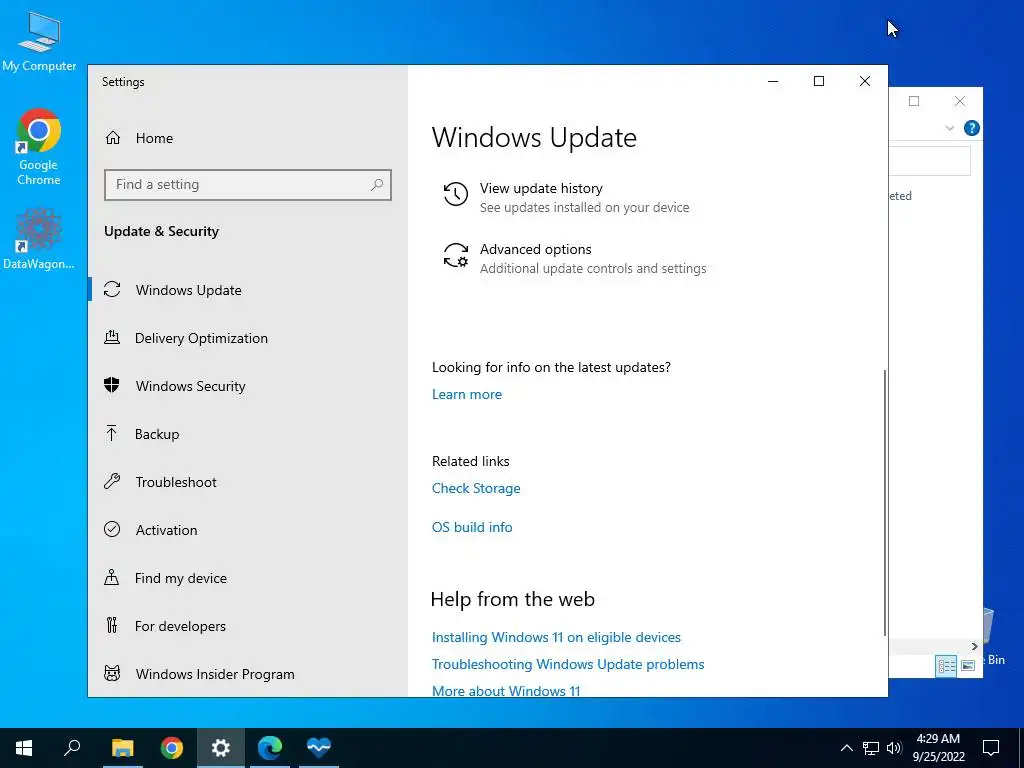Go to Delivery Optimization settings
Viewport: 1024px width, 768px height.
201,338
